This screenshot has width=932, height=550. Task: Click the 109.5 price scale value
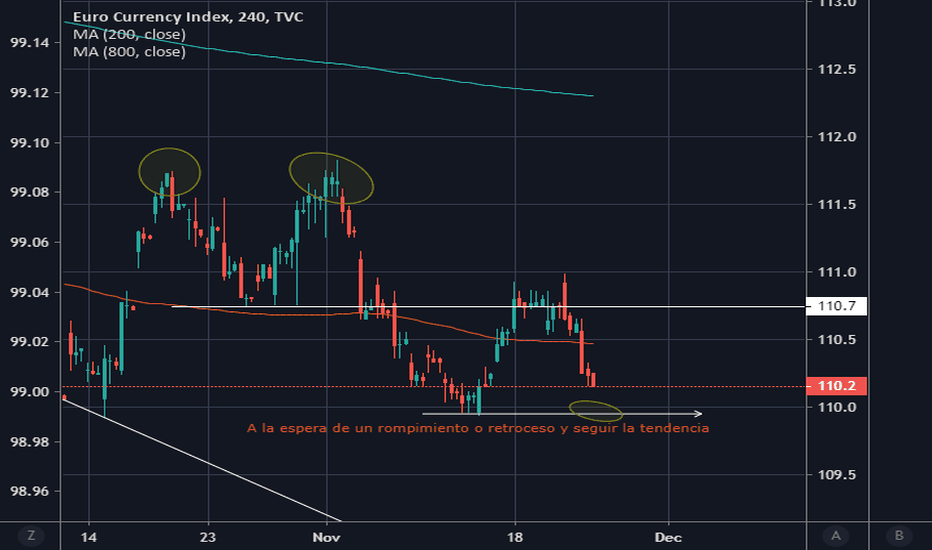click(x=837, y=475)
